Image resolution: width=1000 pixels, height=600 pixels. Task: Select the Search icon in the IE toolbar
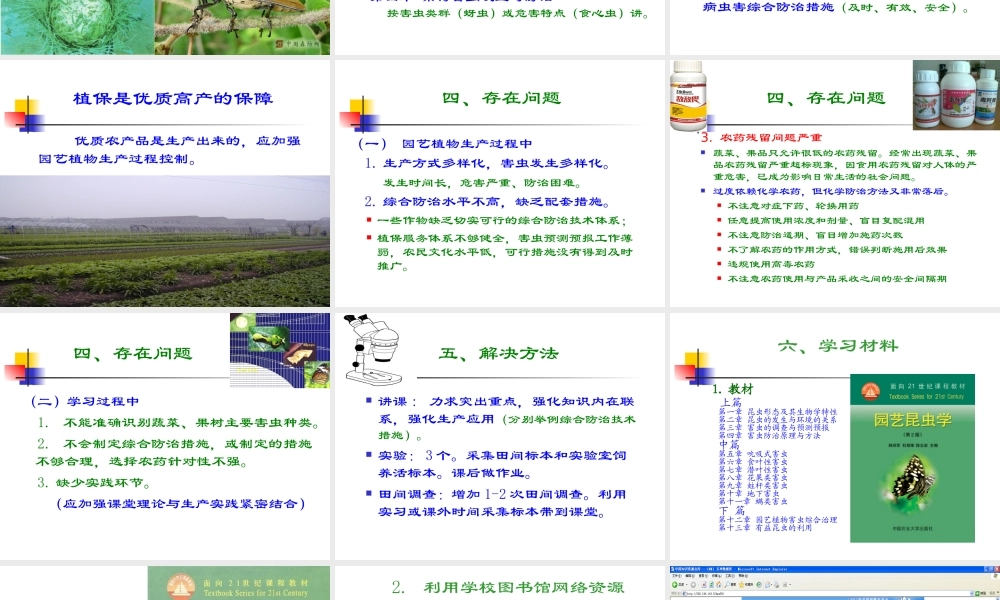[x=727, y=585]
